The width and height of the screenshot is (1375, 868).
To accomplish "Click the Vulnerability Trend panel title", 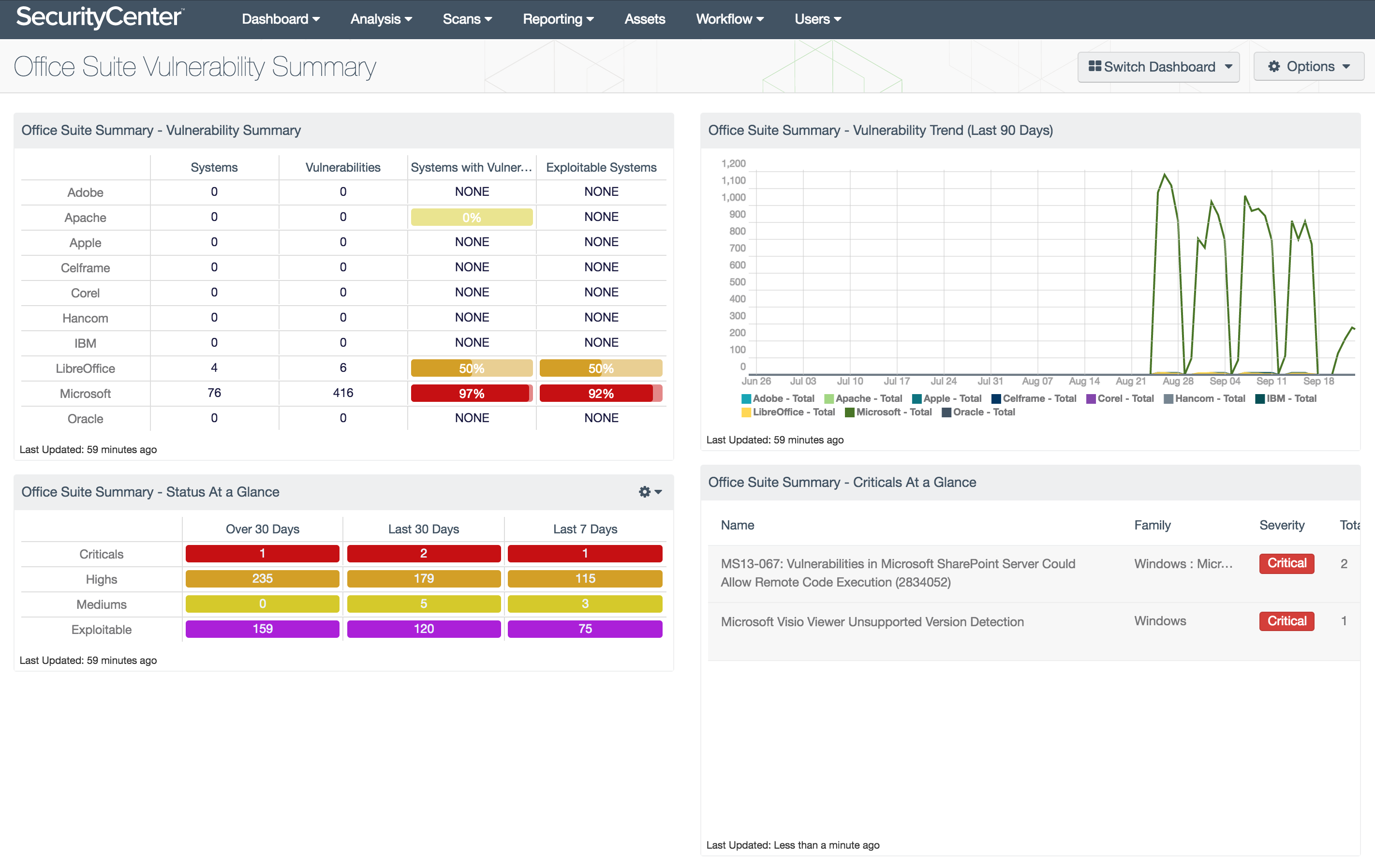I will coord(881,130).
